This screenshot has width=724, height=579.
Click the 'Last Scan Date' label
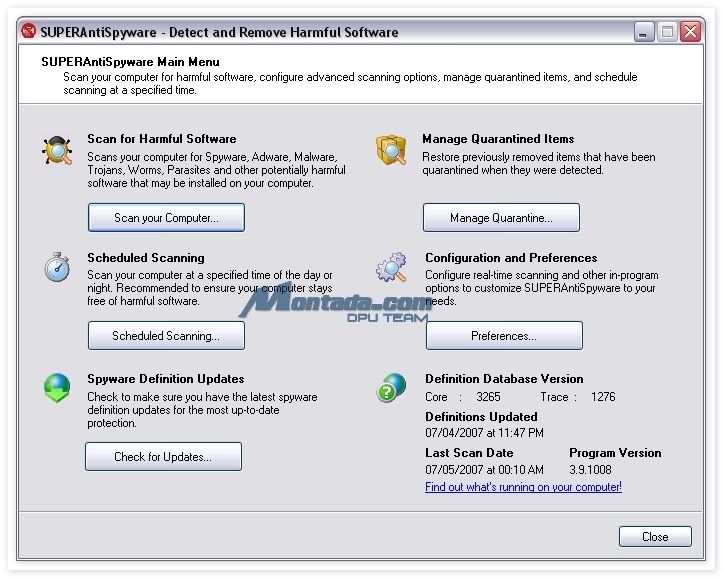(469, 452)
